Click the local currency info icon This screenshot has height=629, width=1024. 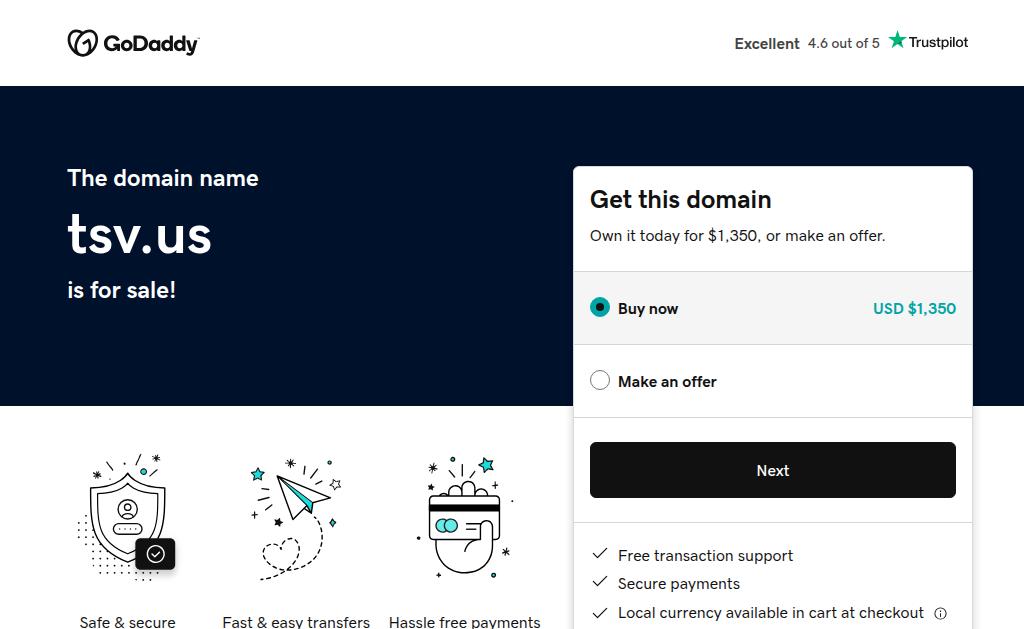coord(940,613)
